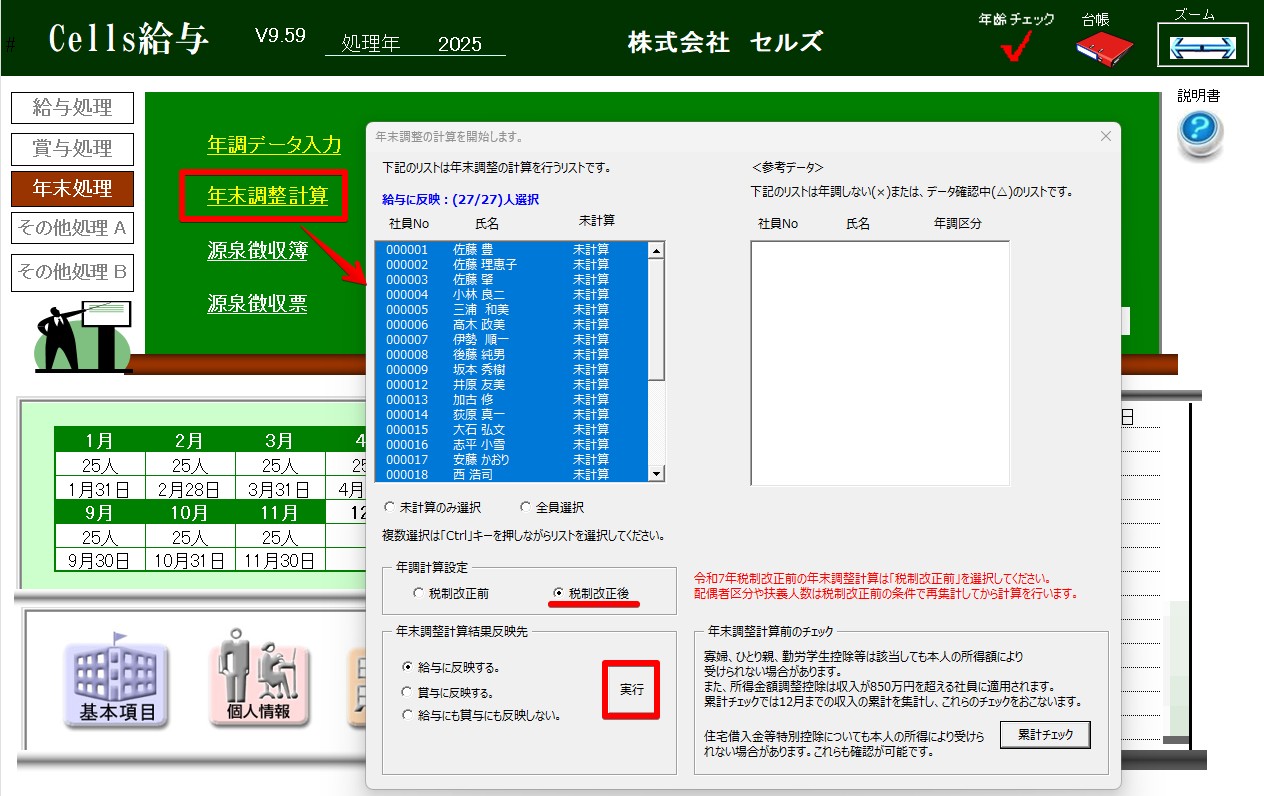Click the ズーム arrow icon
Screen dimensions: 1264x796
pyautogui.click(x=1202, y=46)
